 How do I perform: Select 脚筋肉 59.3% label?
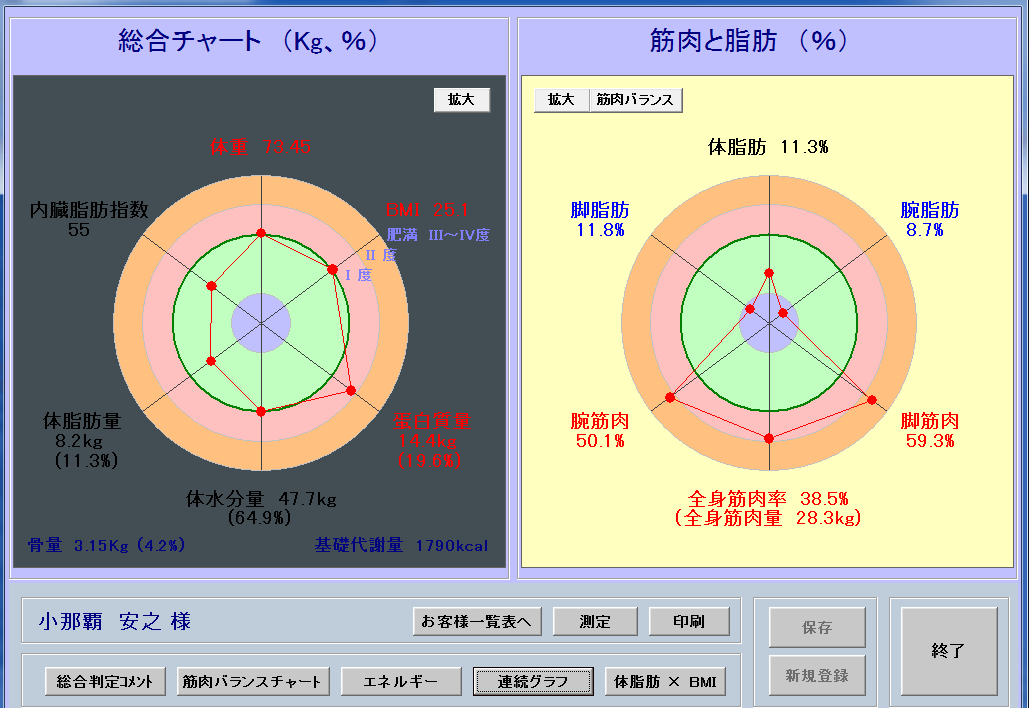point(929,431)
